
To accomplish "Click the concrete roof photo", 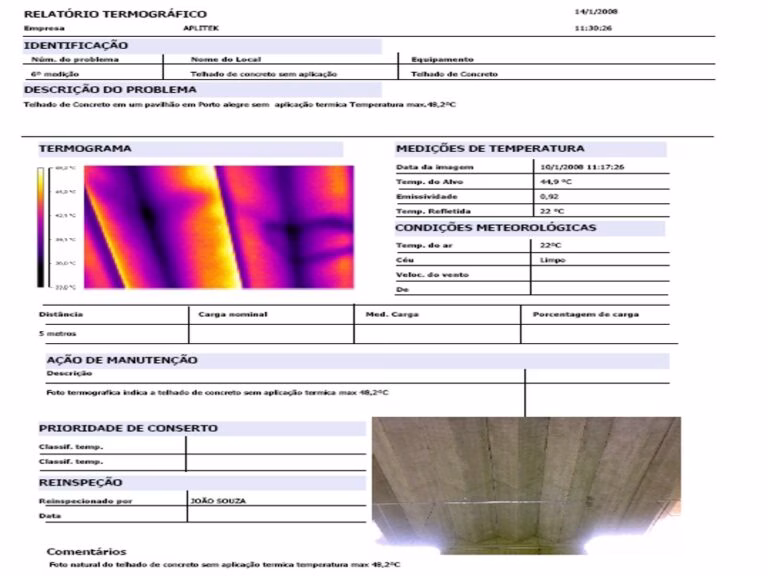I will pos(526,485).
